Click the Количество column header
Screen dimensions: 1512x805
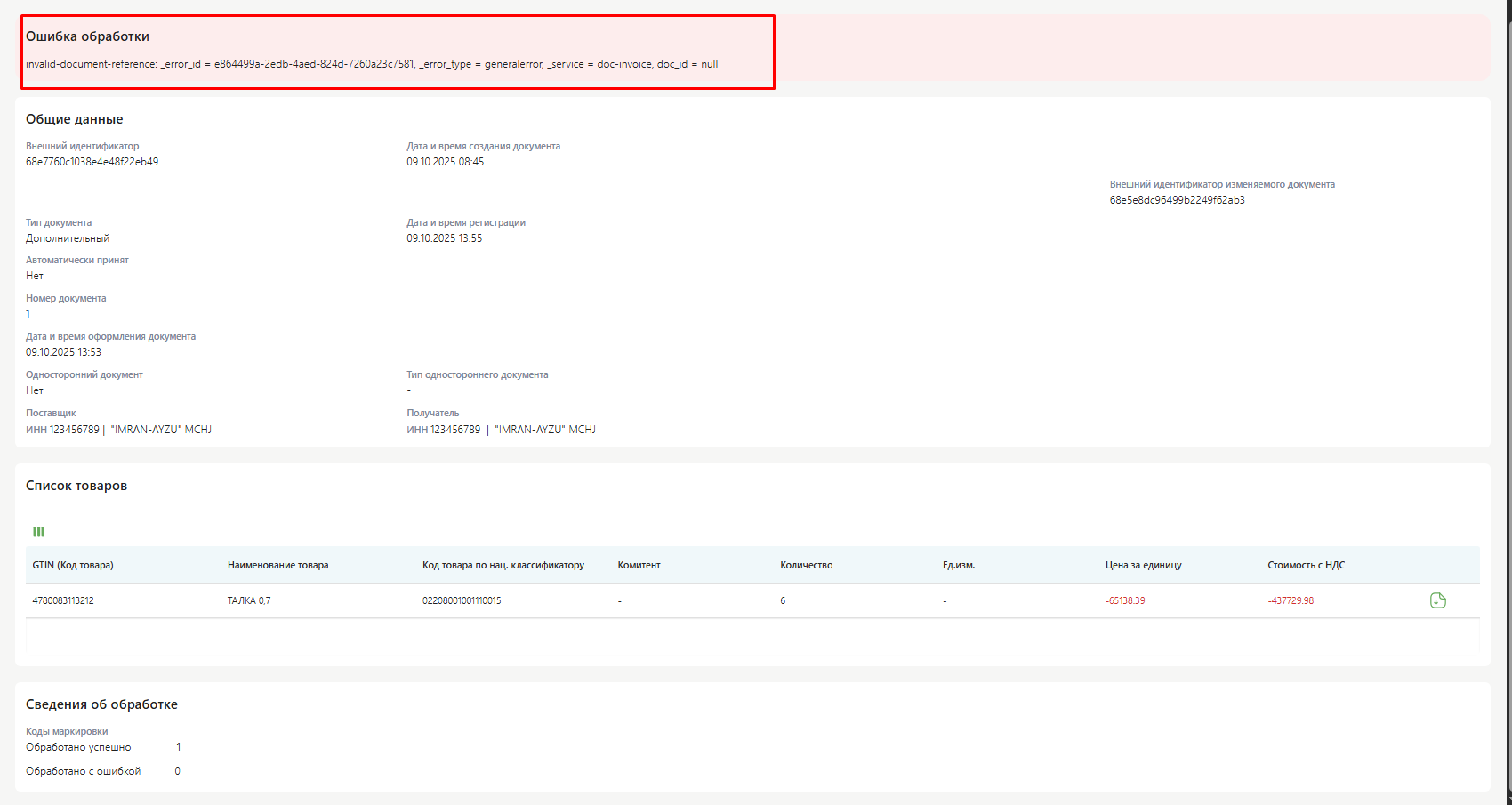point(806,565)
